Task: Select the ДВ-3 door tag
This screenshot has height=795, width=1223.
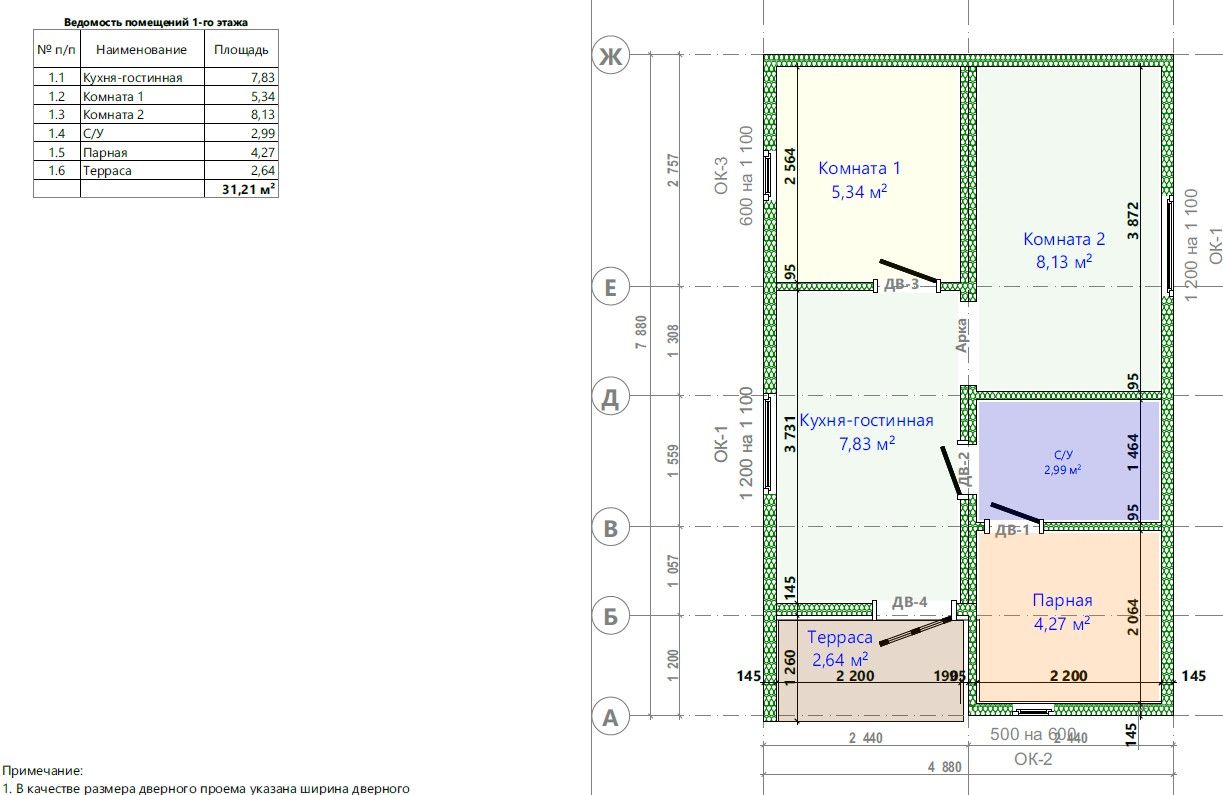Action: (x=901, y=285)
